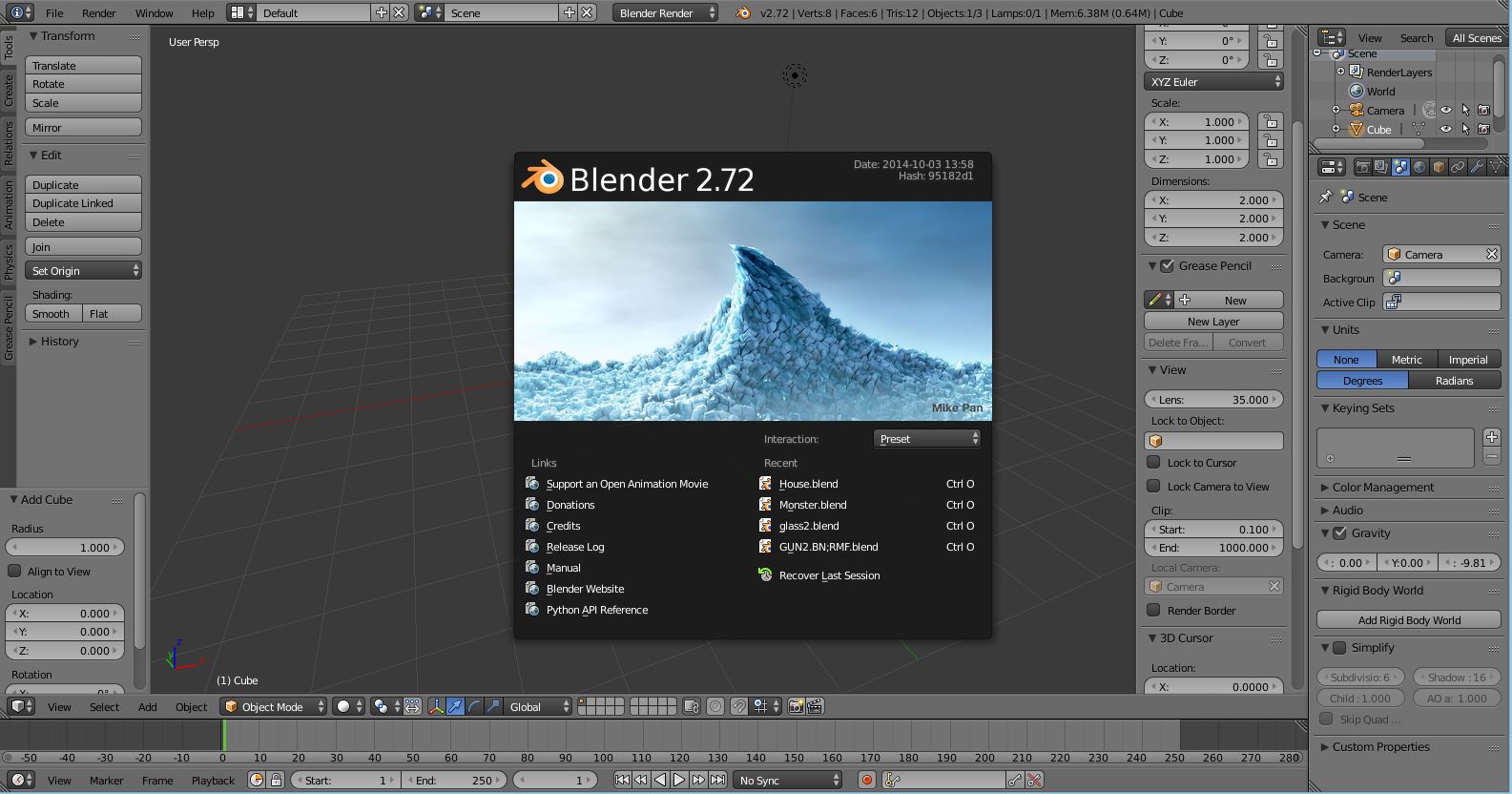Open the Render menu
Image resolution: width=1512 pixels, height=794 pixels.
coord(99,12)
